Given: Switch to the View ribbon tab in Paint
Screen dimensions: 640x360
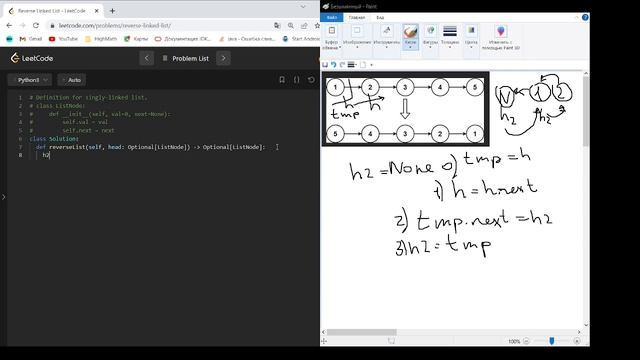Looking at the screenshot, I should coord(380,18).
